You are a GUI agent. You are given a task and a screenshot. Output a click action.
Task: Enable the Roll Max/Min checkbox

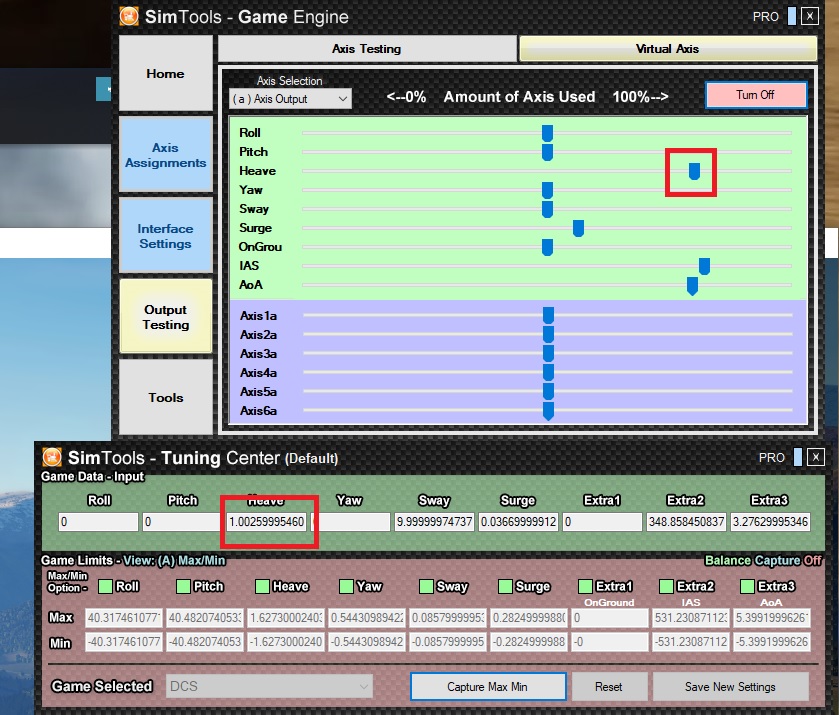(x=105, y=587)
